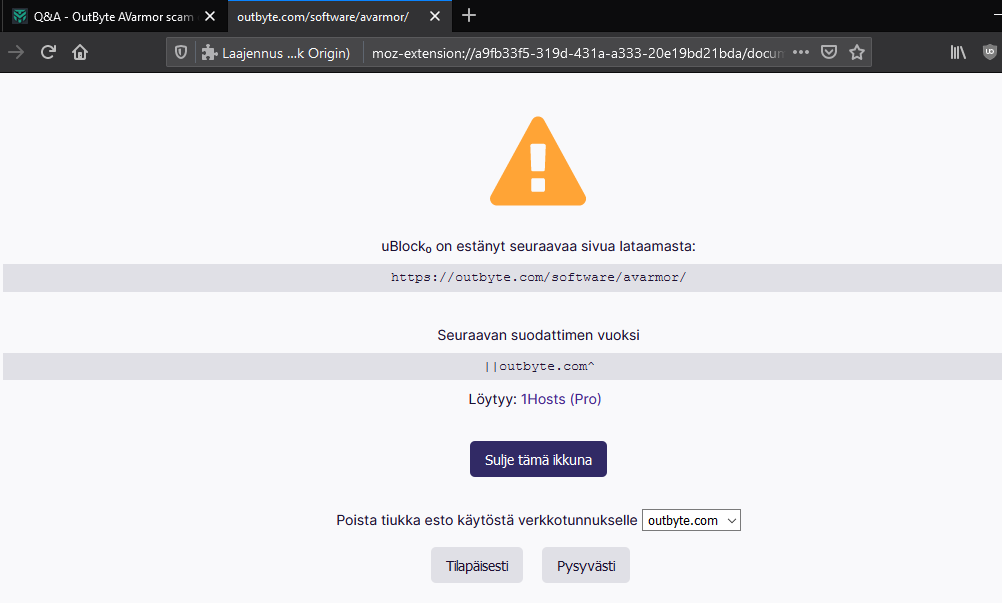Viewport: 1002px width, 603px height.
Task: Close the outbyte.com/software/avarmor tab
Action: tap(435, 16)
